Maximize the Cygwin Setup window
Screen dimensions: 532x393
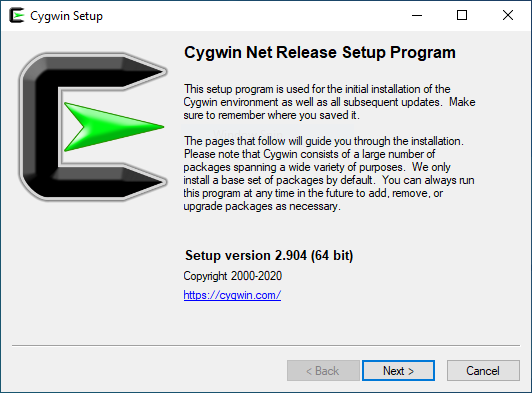(462, 15)
